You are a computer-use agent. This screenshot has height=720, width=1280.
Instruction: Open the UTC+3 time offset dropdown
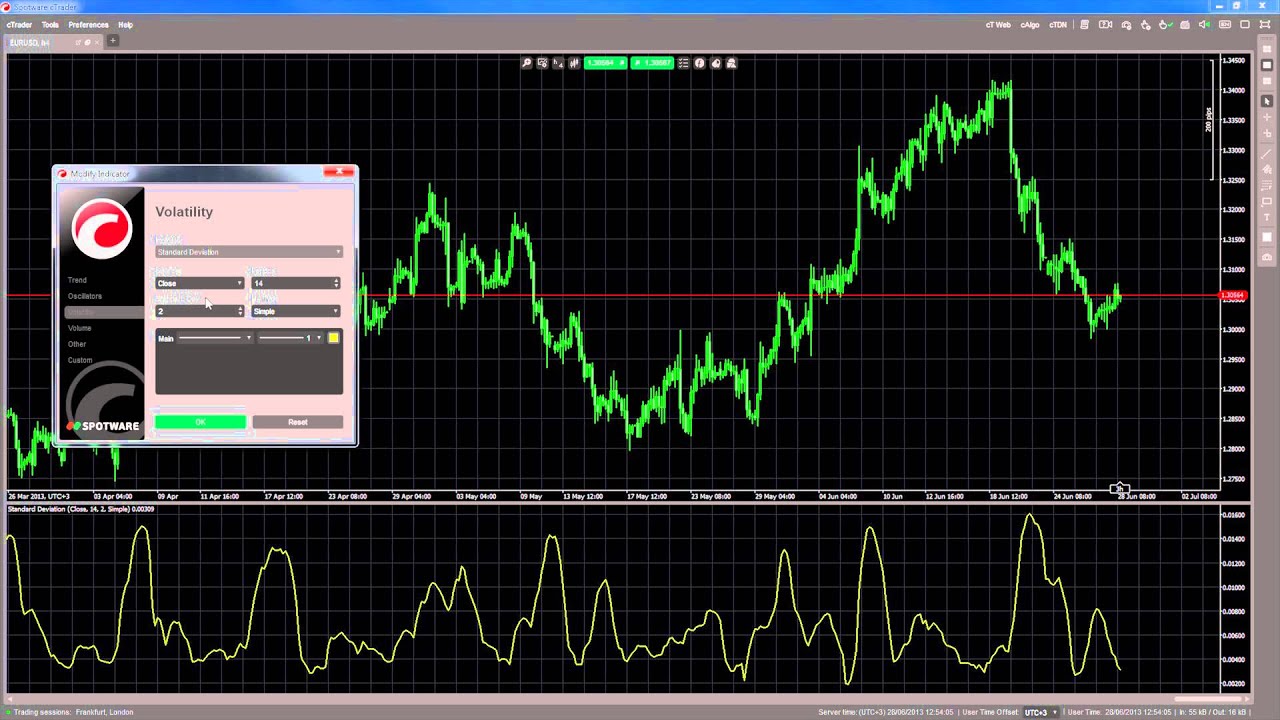coord(1040,712)
